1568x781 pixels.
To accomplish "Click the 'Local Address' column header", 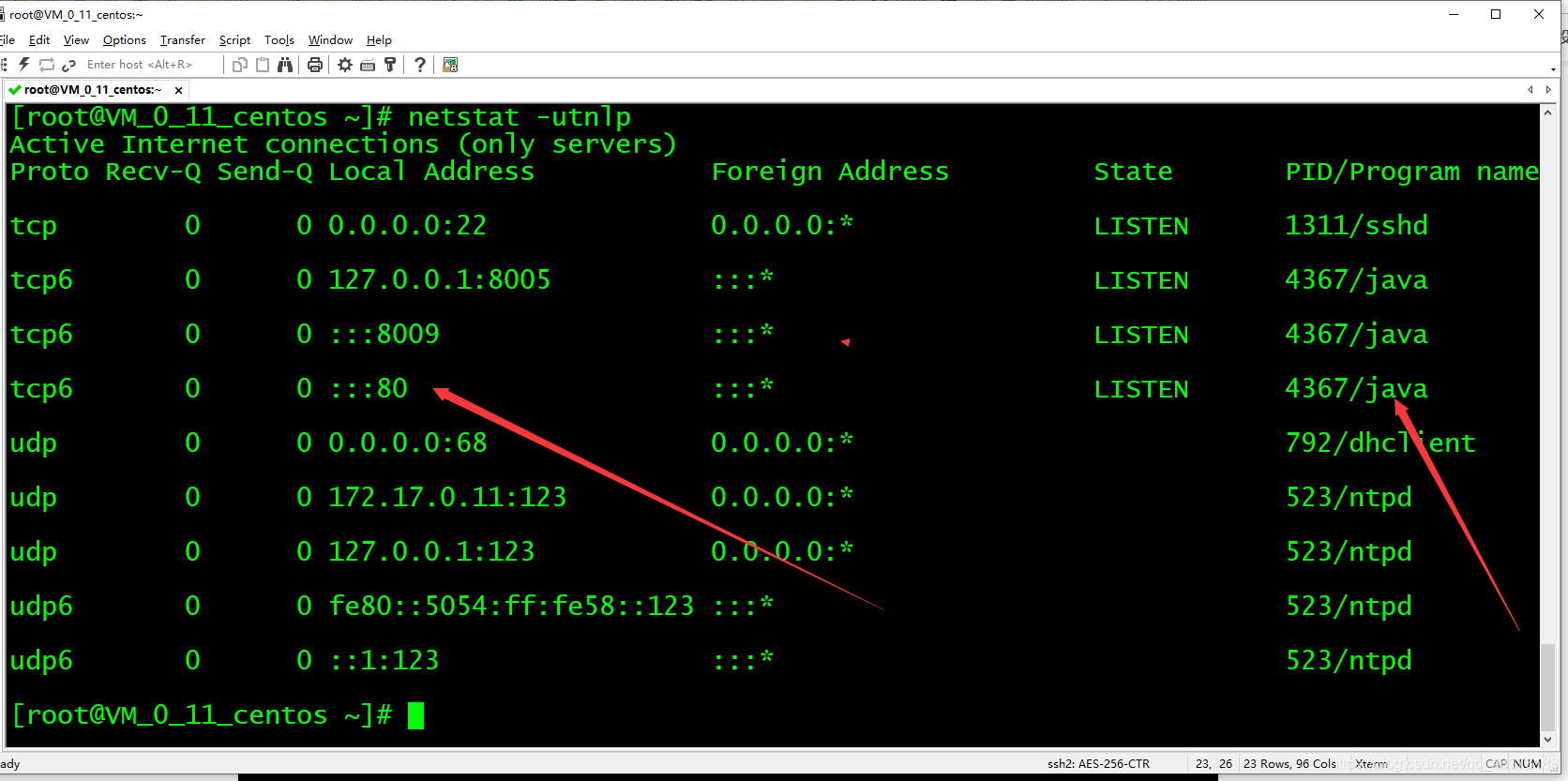I will (431, 172).
